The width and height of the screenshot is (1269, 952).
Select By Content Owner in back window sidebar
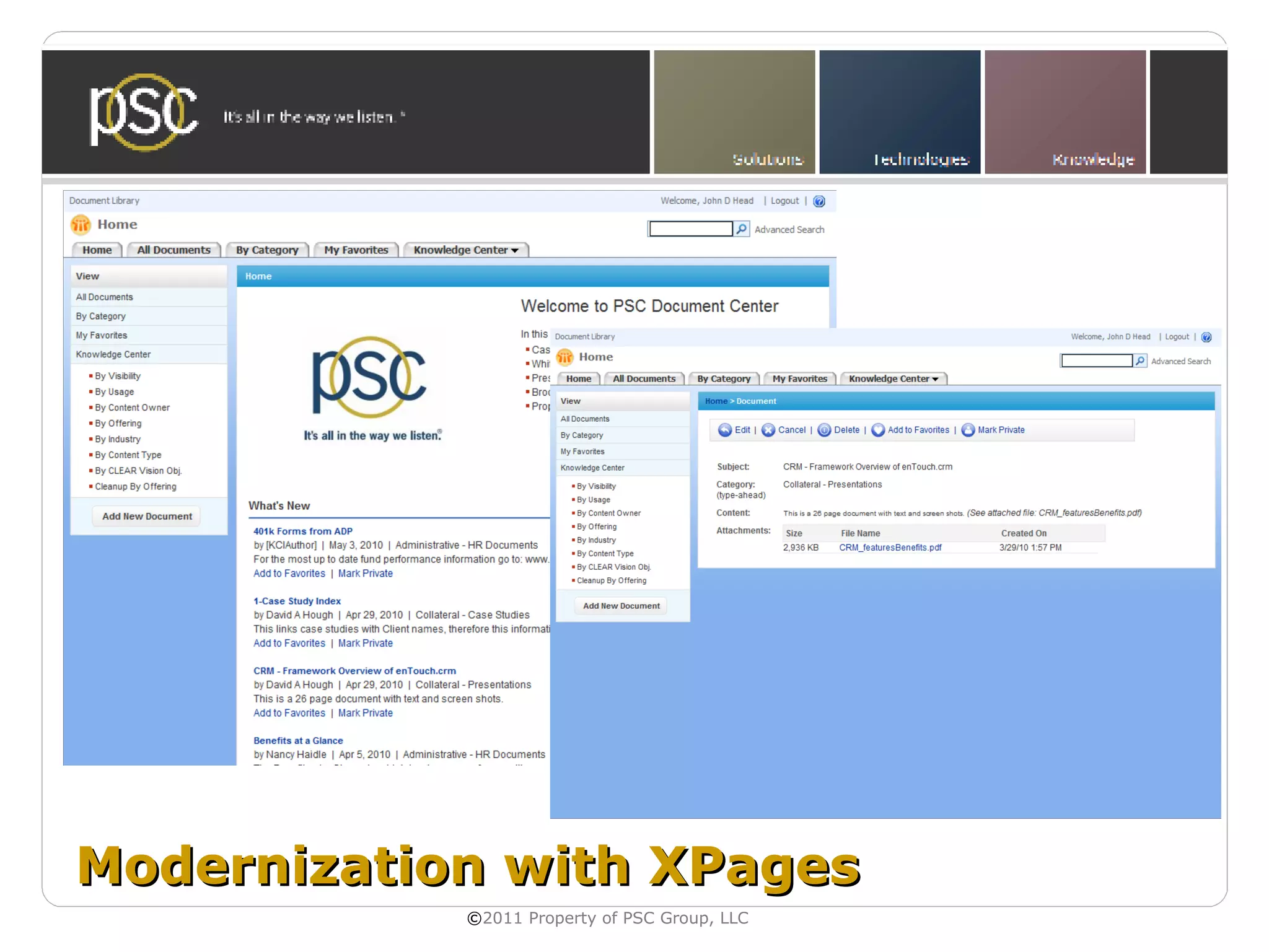(x=132, y=408)
